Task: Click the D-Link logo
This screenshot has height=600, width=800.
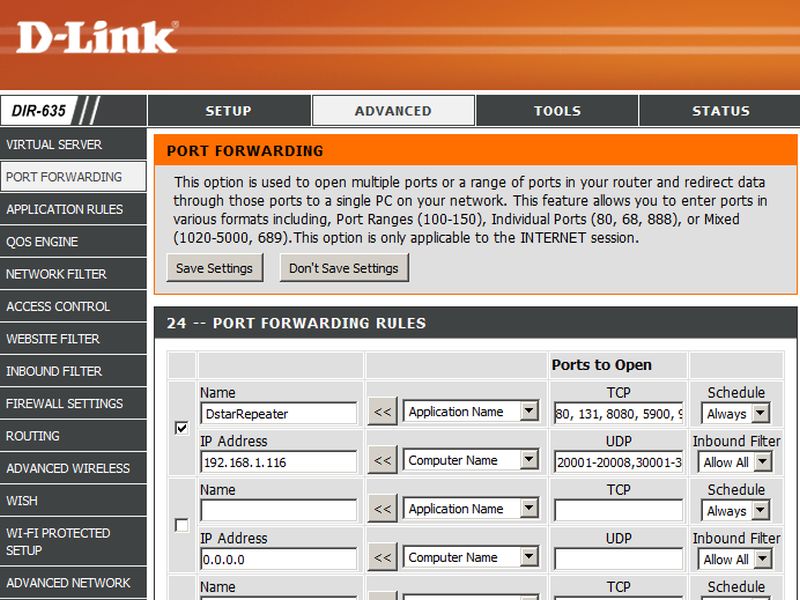Action: point(97,38)
